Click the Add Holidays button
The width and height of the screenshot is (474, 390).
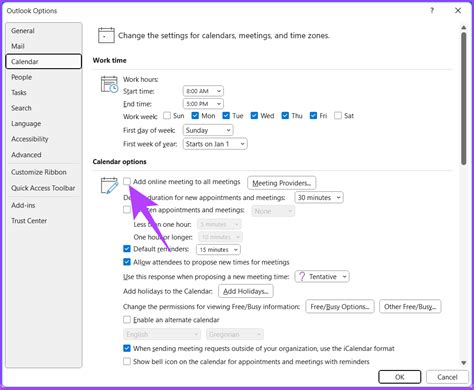(246, 291)
